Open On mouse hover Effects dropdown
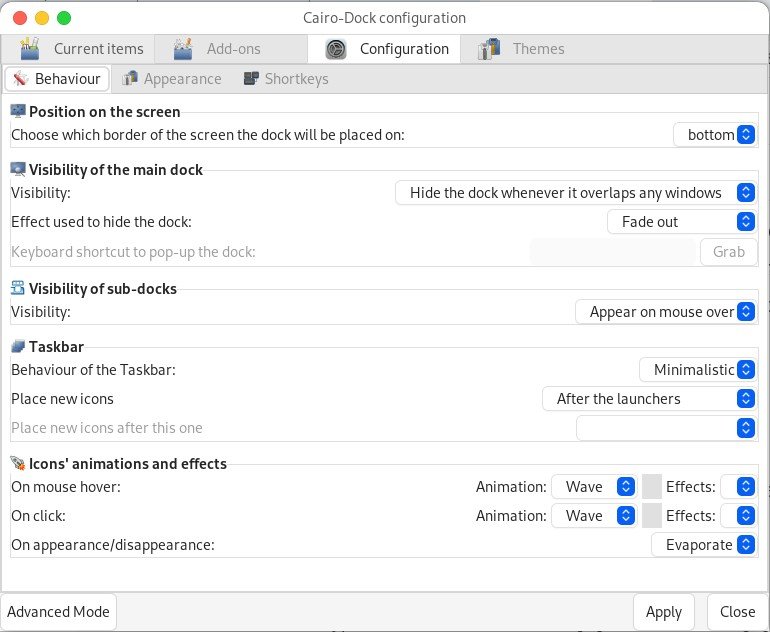Screen dimensions: 770x632 pyautogui.click(x=738, y=486)
